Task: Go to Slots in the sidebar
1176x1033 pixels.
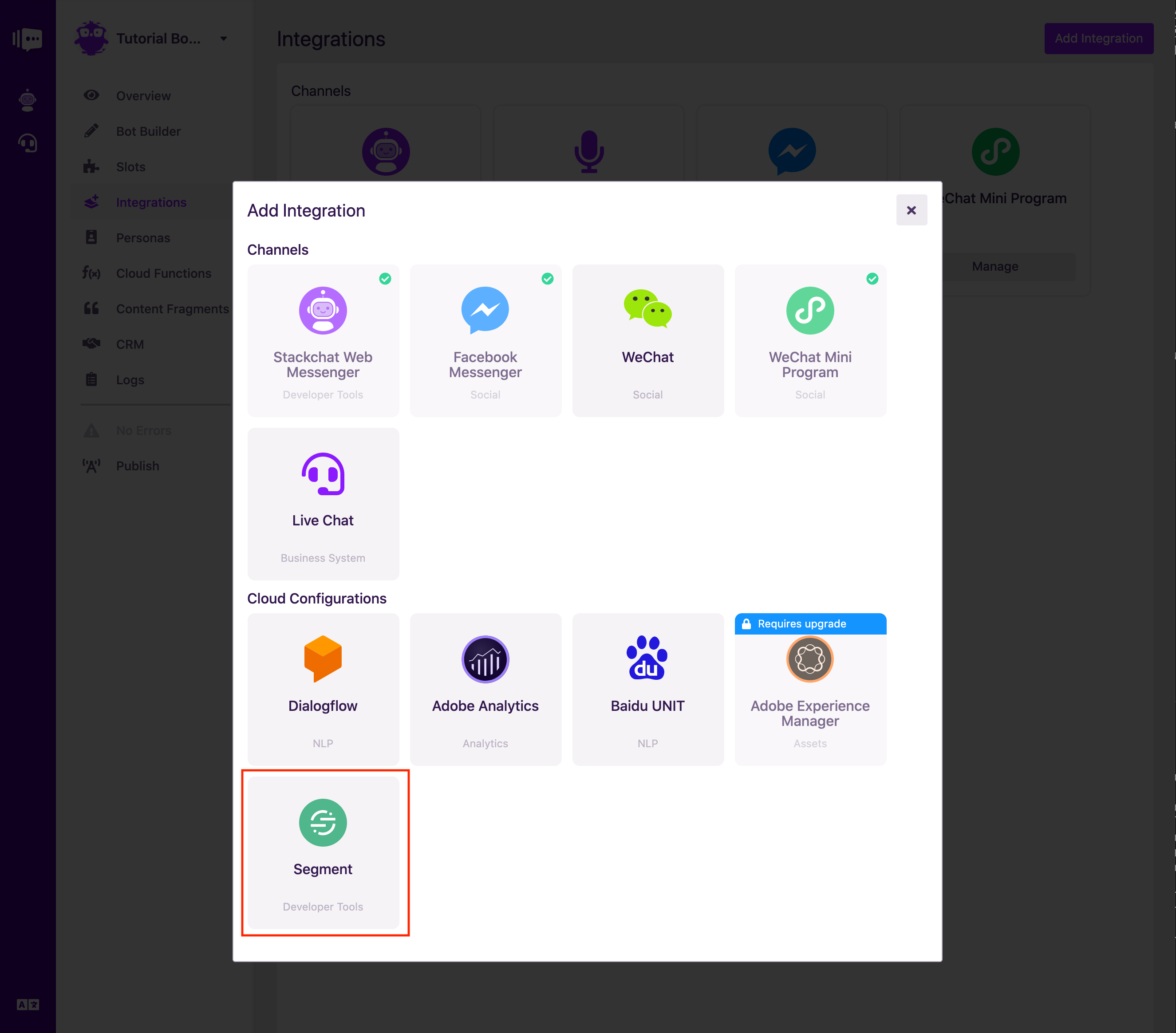Action: [130, 167]
